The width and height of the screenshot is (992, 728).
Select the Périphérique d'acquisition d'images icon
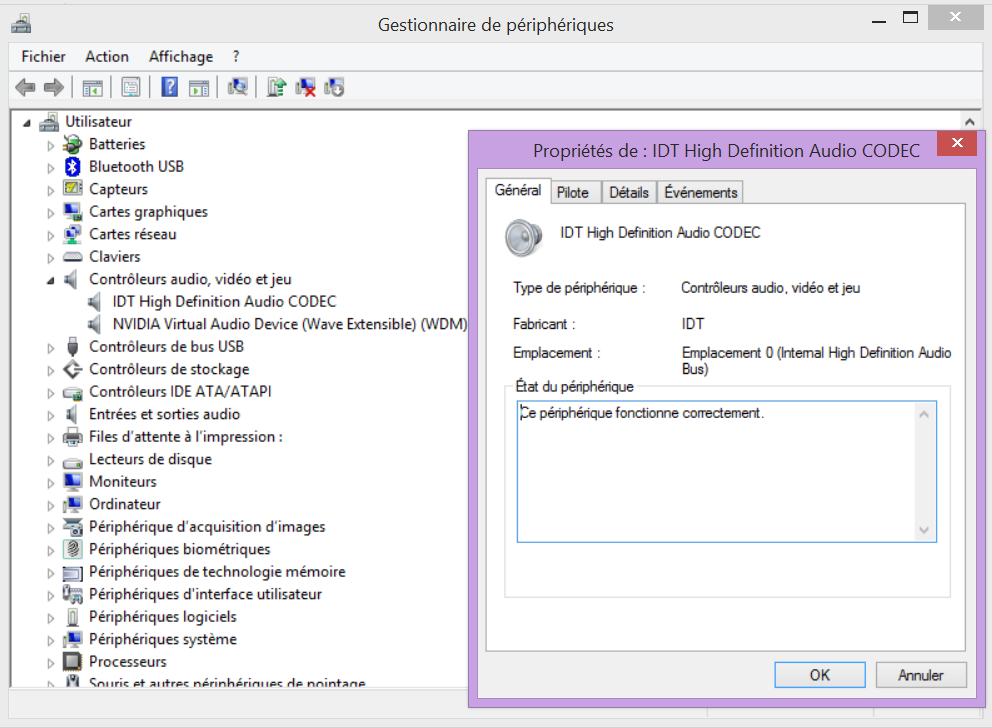pyautogui.click(x=73, y=526)
